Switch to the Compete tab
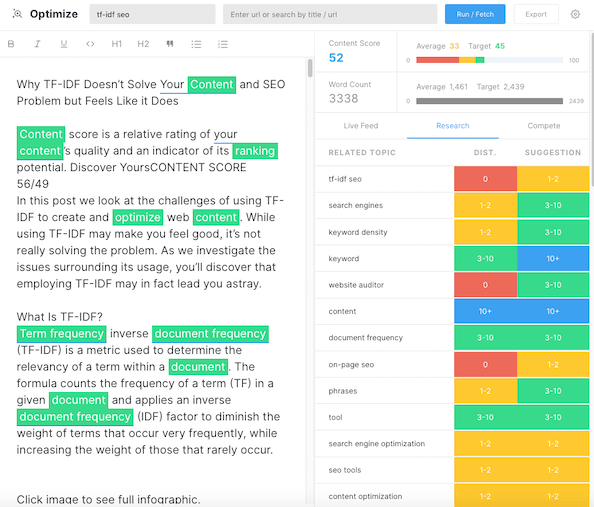Screen dimensions: 594x507 coord(544,126)
